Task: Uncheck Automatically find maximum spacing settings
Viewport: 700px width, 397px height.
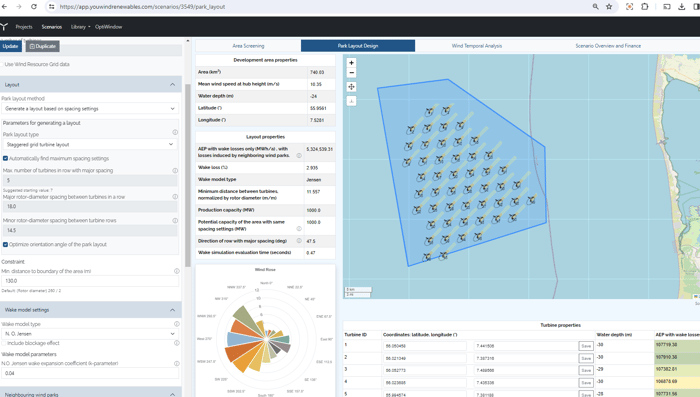Action: click(x=5, y=159)
